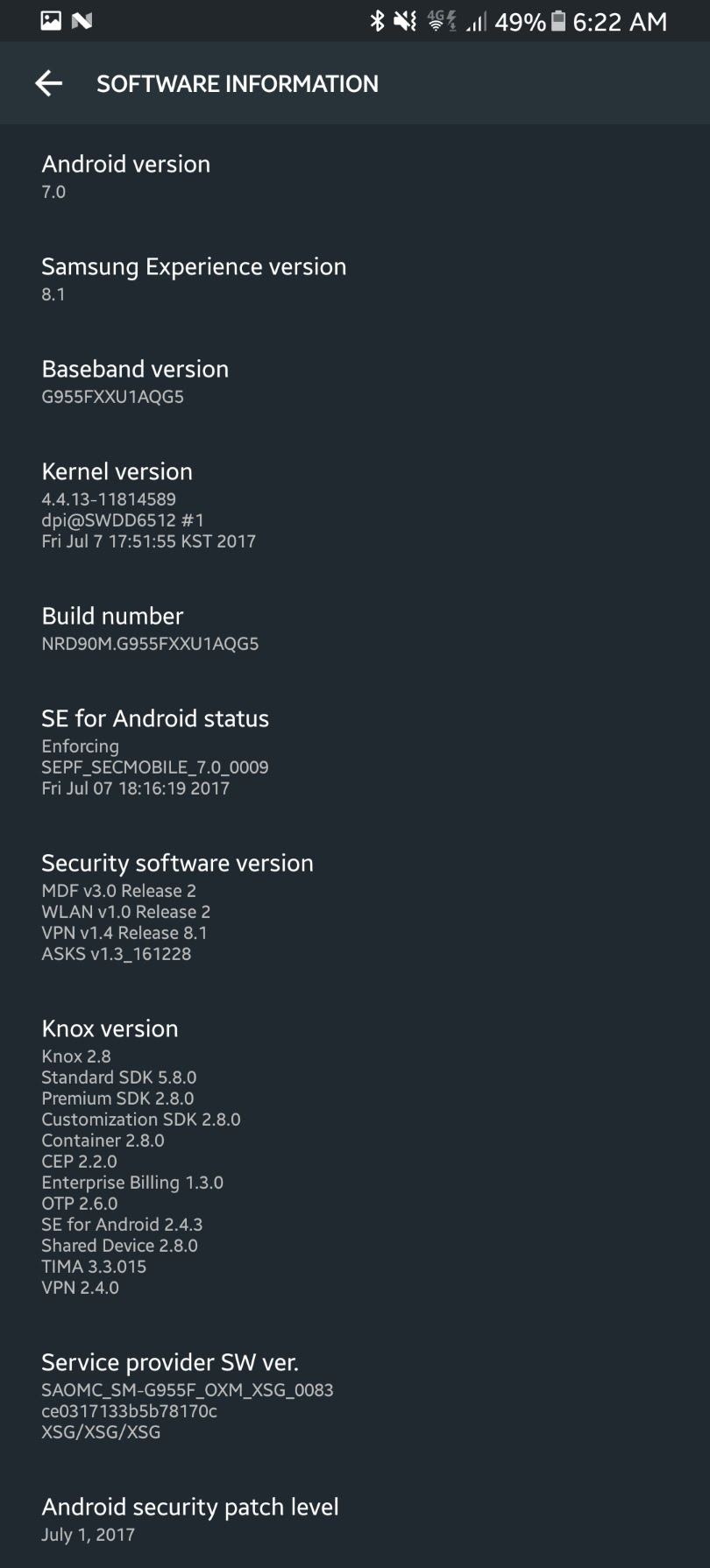Tap Service provider SW ver. entry
Image resolution: width=710 pixels, height=1568 pixels.
click(187, 1395)
